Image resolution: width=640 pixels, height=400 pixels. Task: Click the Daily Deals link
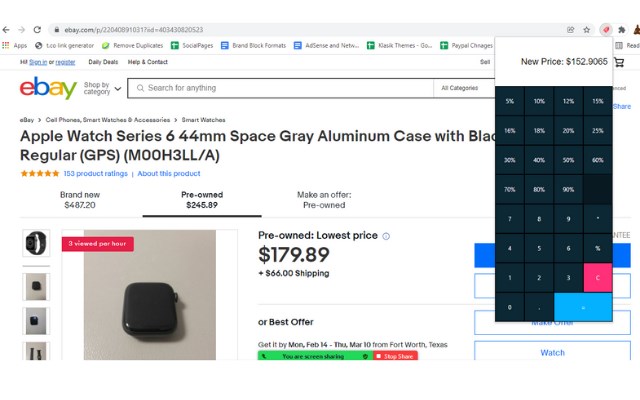click(x=103, y=62)
